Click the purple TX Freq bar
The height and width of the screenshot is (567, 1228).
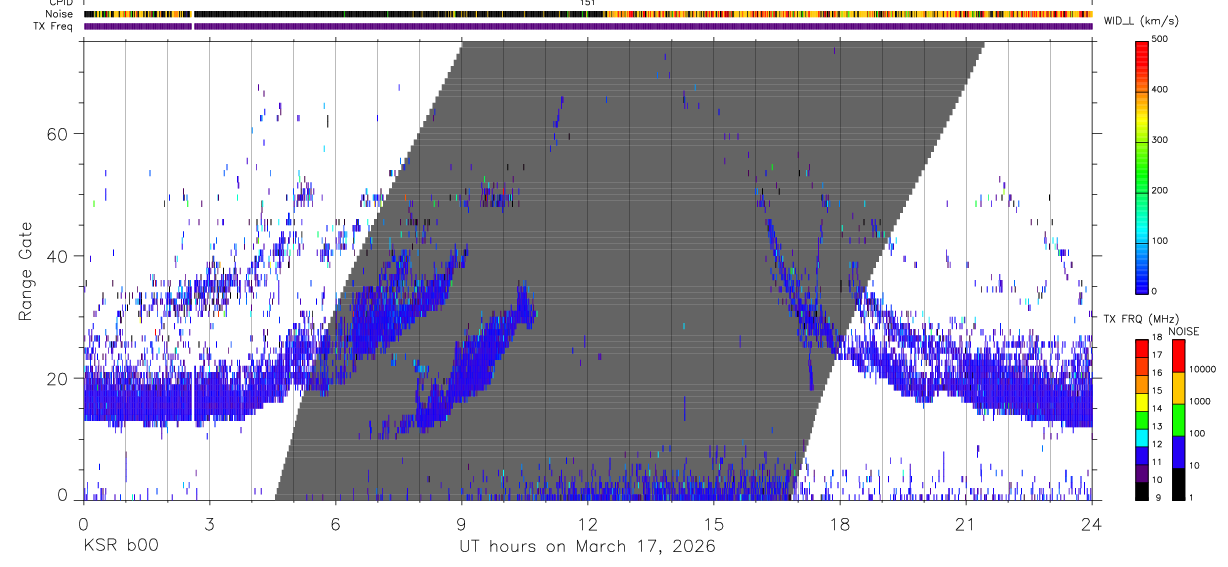point(588,26)
